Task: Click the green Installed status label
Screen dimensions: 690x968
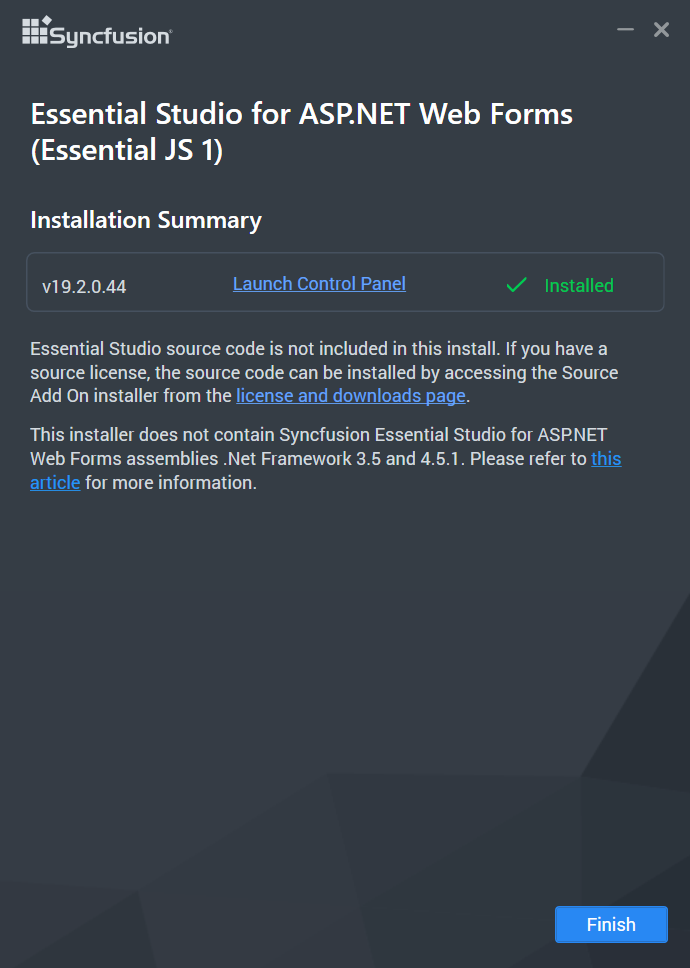Action: pos(579,285)
